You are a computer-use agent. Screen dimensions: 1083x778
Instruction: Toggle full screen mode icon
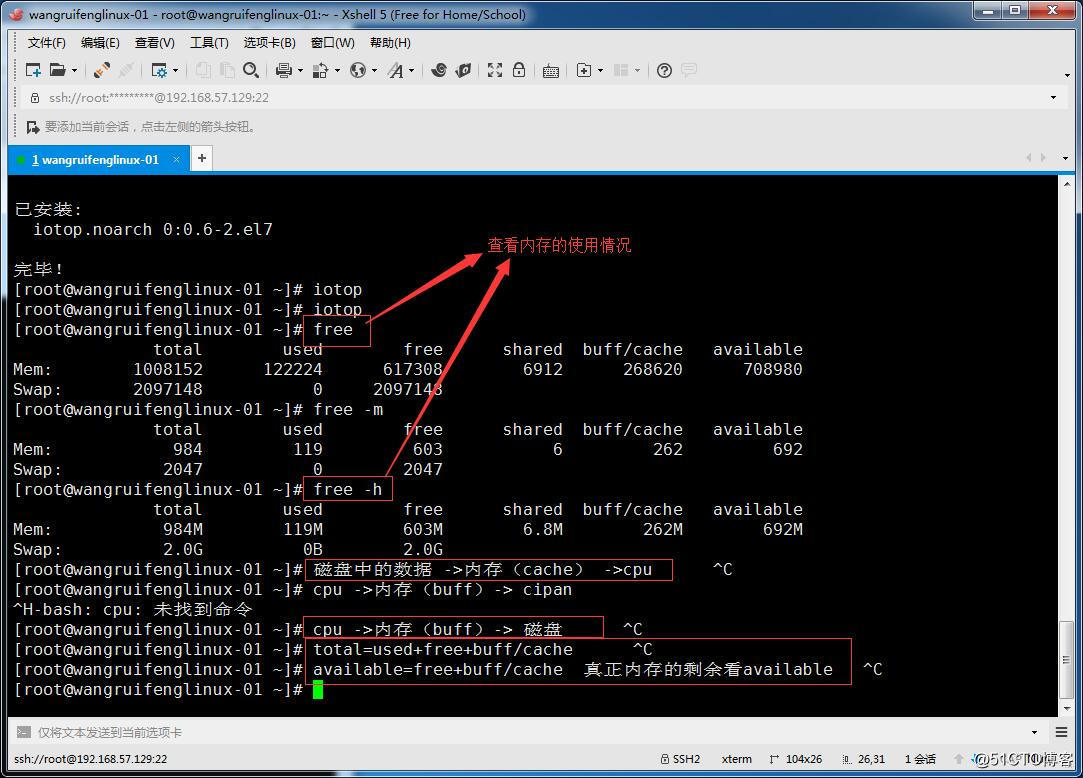click(x=495, y=70)
